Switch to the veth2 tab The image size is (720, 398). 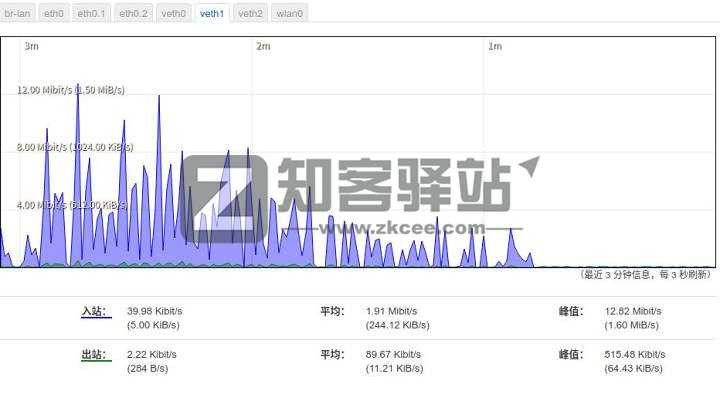tap(250, 13)
